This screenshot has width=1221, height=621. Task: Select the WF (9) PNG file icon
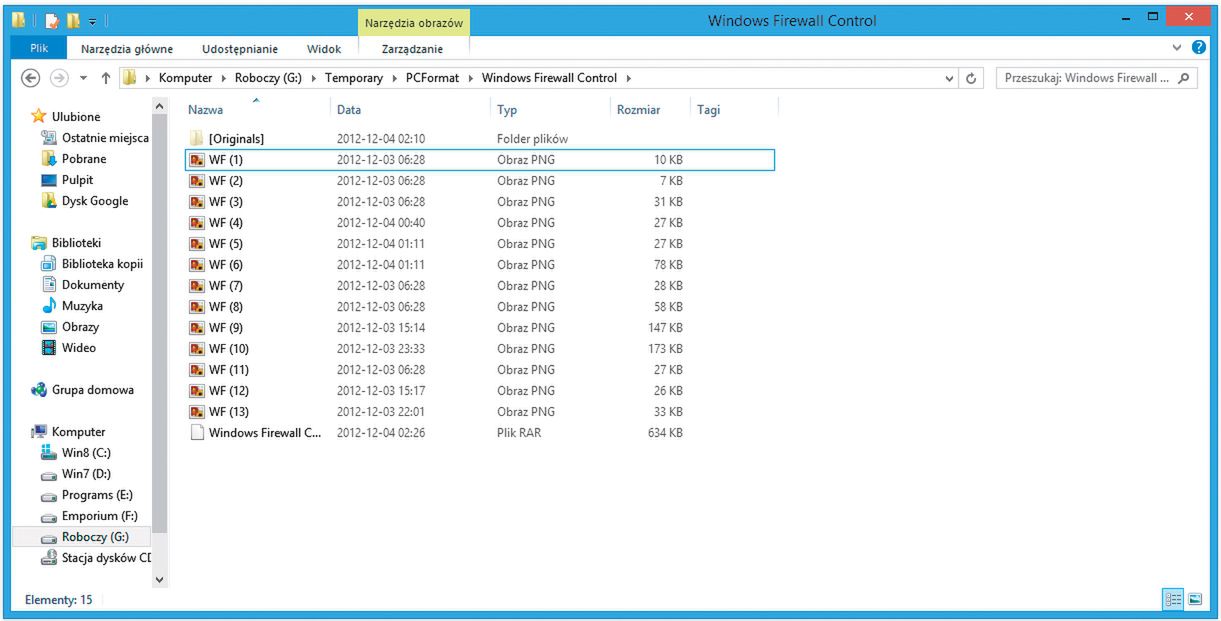tap(197, 328)
